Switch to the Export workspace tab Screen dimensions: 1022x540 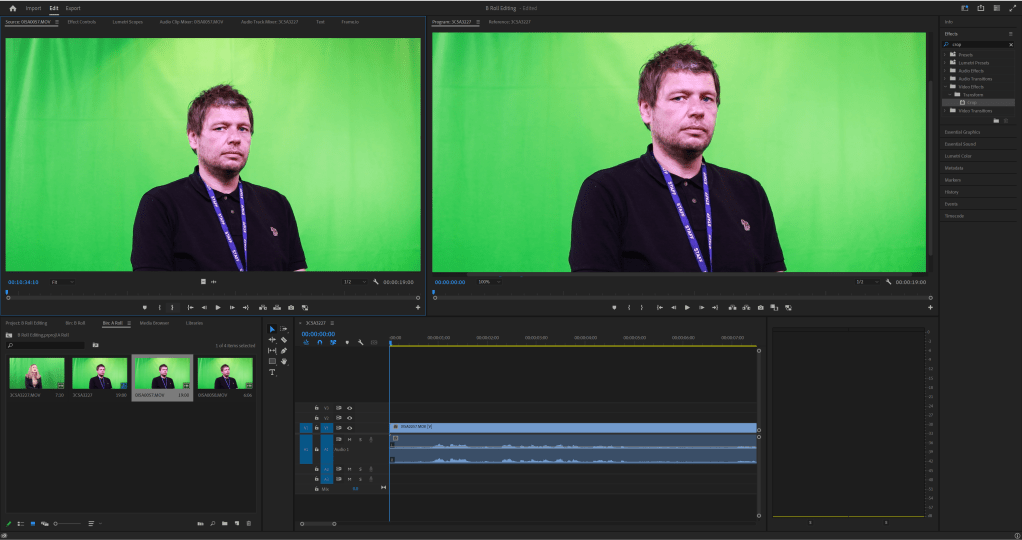click(73, 8)
